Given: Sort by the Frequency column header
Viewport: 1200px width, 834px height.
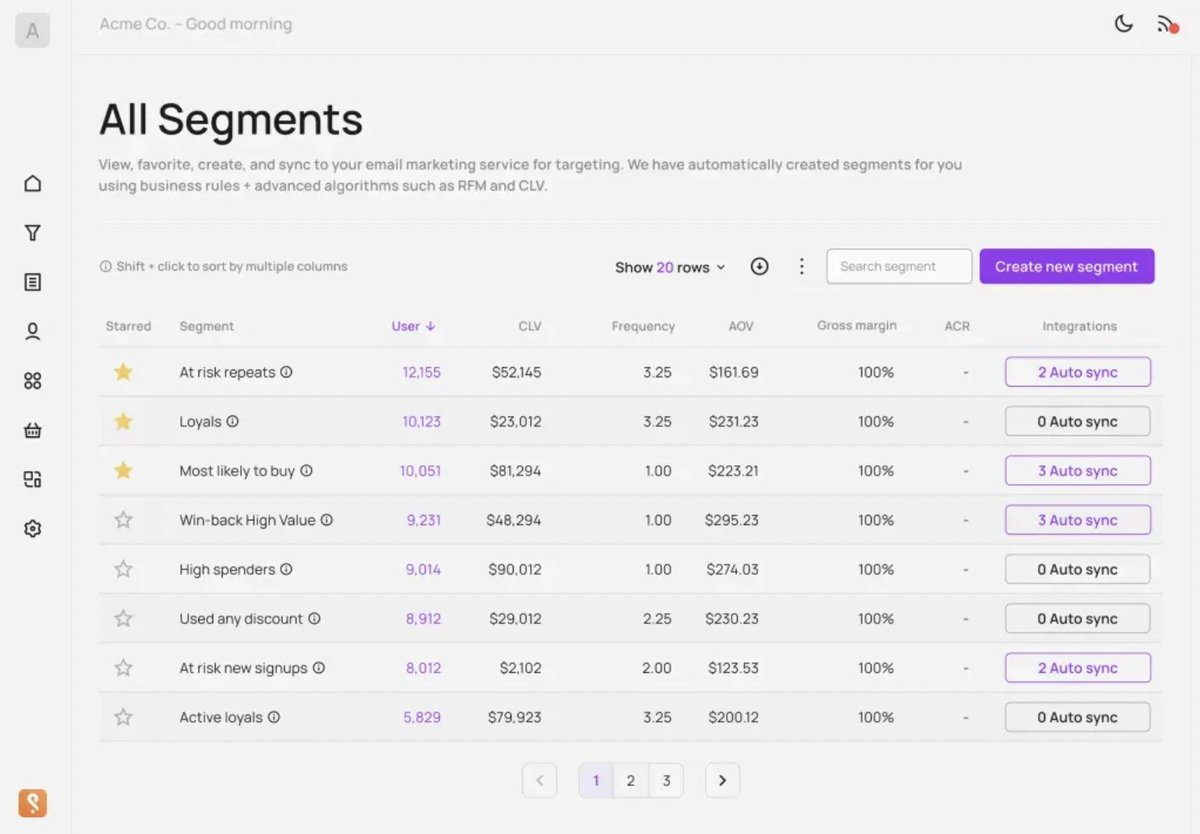Looking at the screenshot, I should coord(643,326).
